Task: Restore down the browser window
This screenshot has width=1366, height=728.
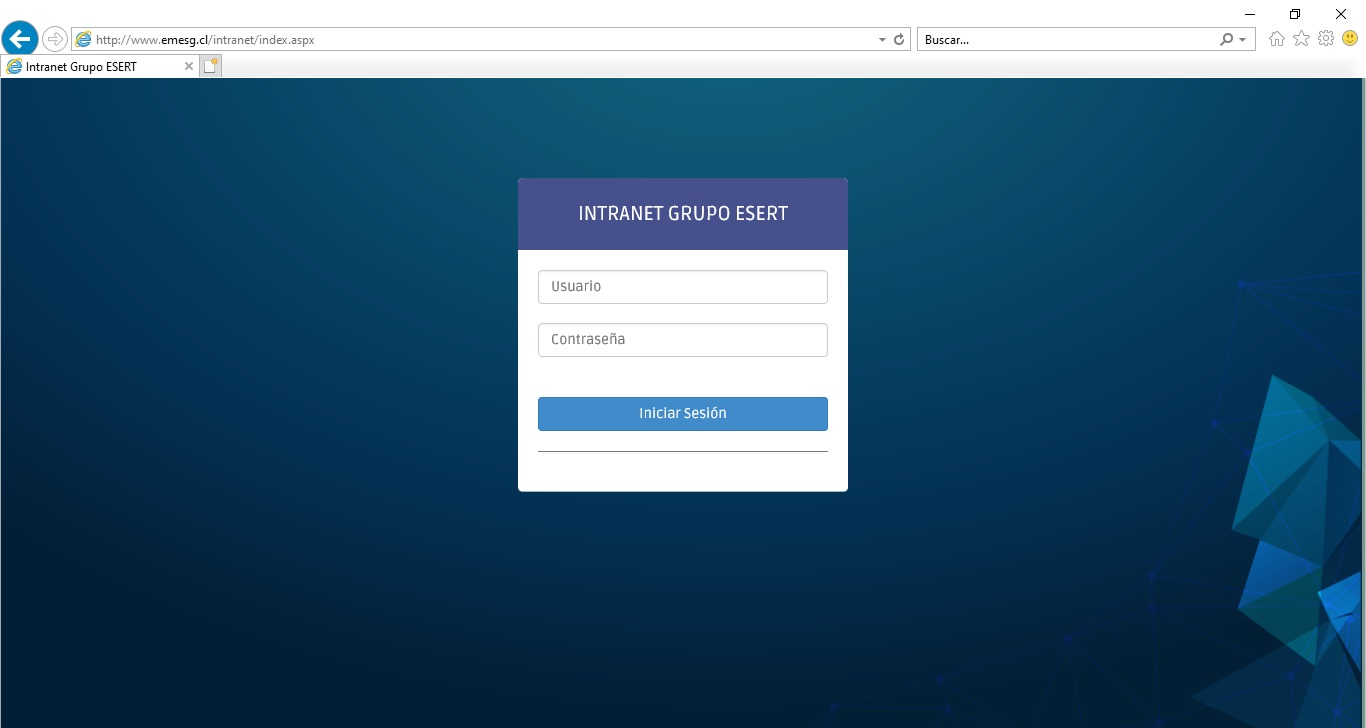Action: (x=1295, y=14)
